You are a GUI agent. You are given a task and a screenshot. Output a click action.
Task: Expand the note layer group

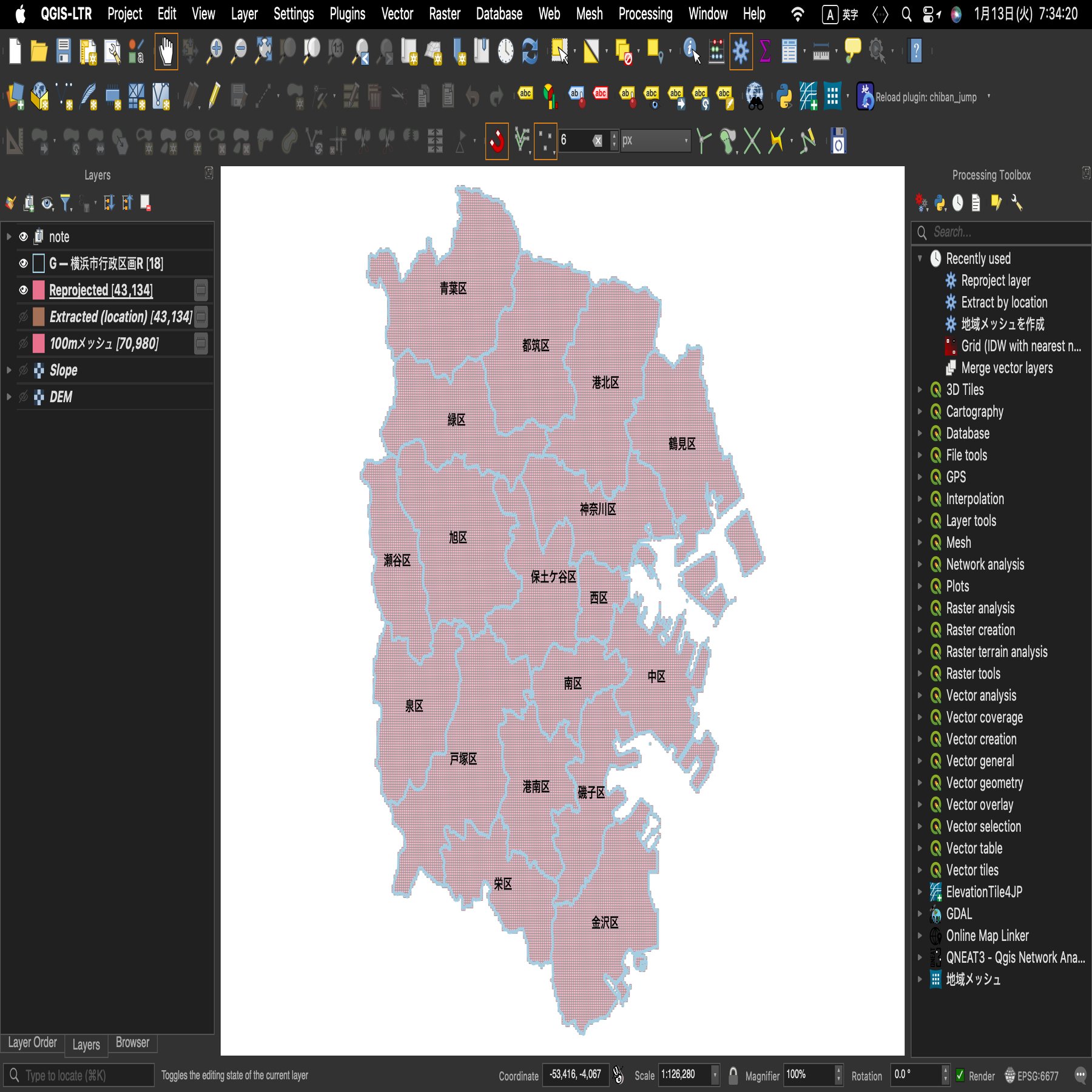(x=8, y=237)
